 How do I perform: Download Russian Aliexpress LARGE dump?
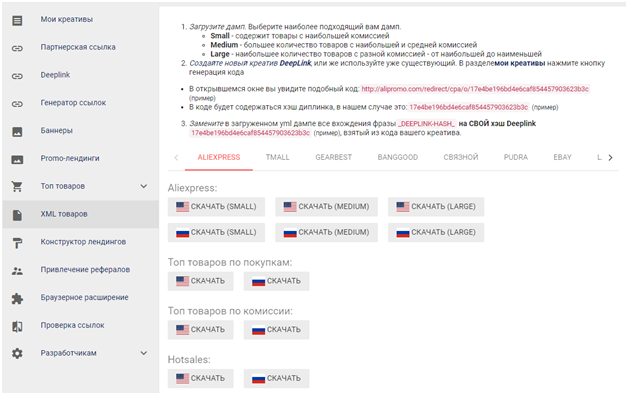[436, 232]
